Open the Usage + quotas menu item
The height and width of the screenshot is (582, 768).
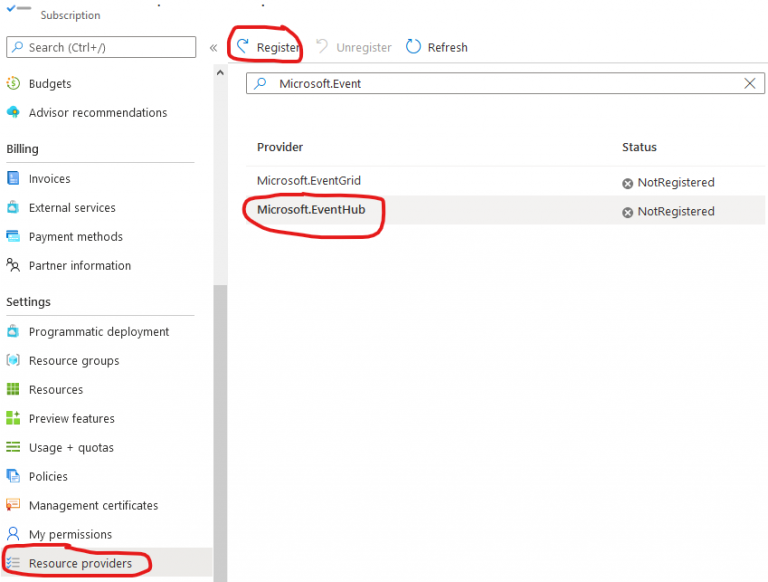(x=71, y=448)
